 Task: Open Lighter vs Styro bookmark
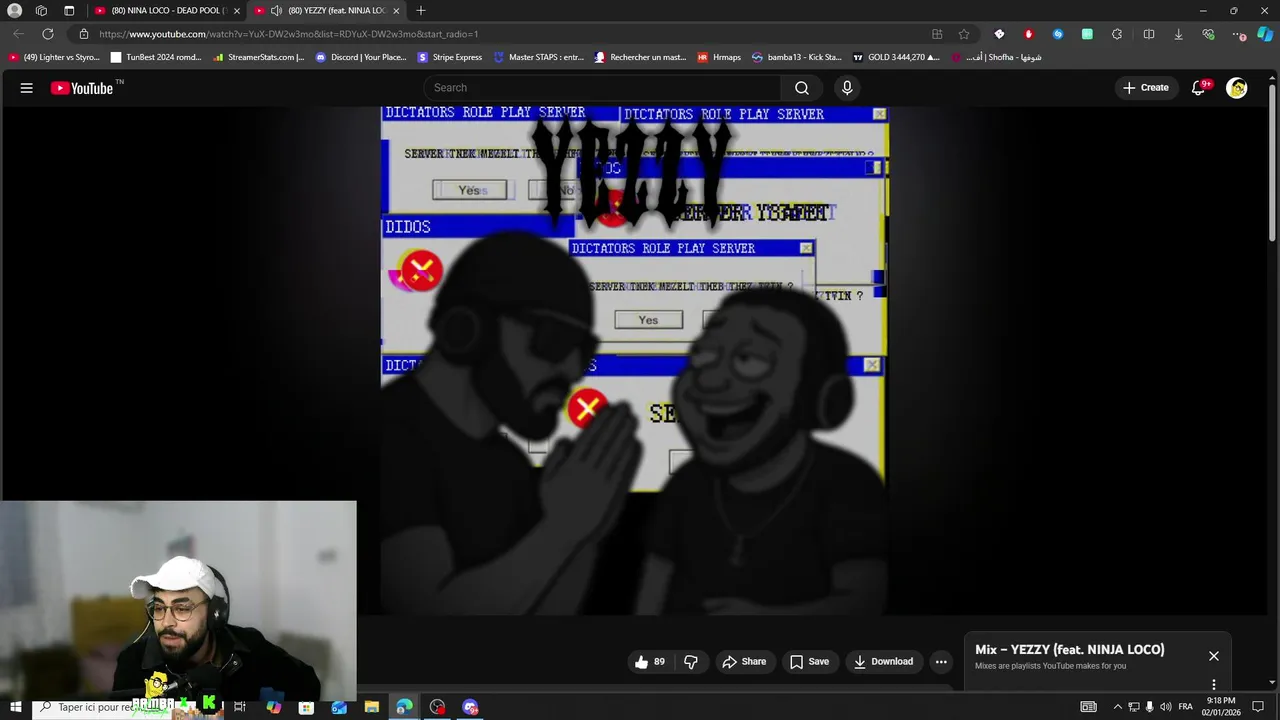tap(54, 57)
